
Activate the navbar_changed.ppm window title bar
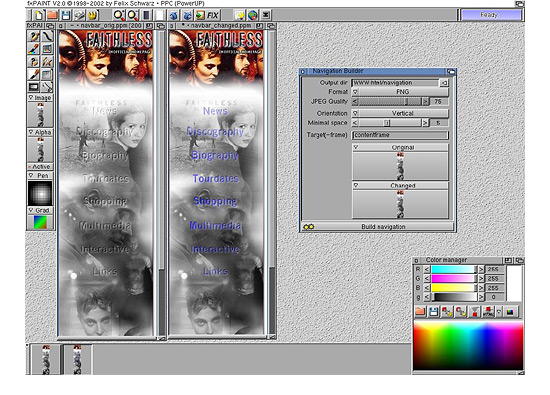tap(216, 26)
